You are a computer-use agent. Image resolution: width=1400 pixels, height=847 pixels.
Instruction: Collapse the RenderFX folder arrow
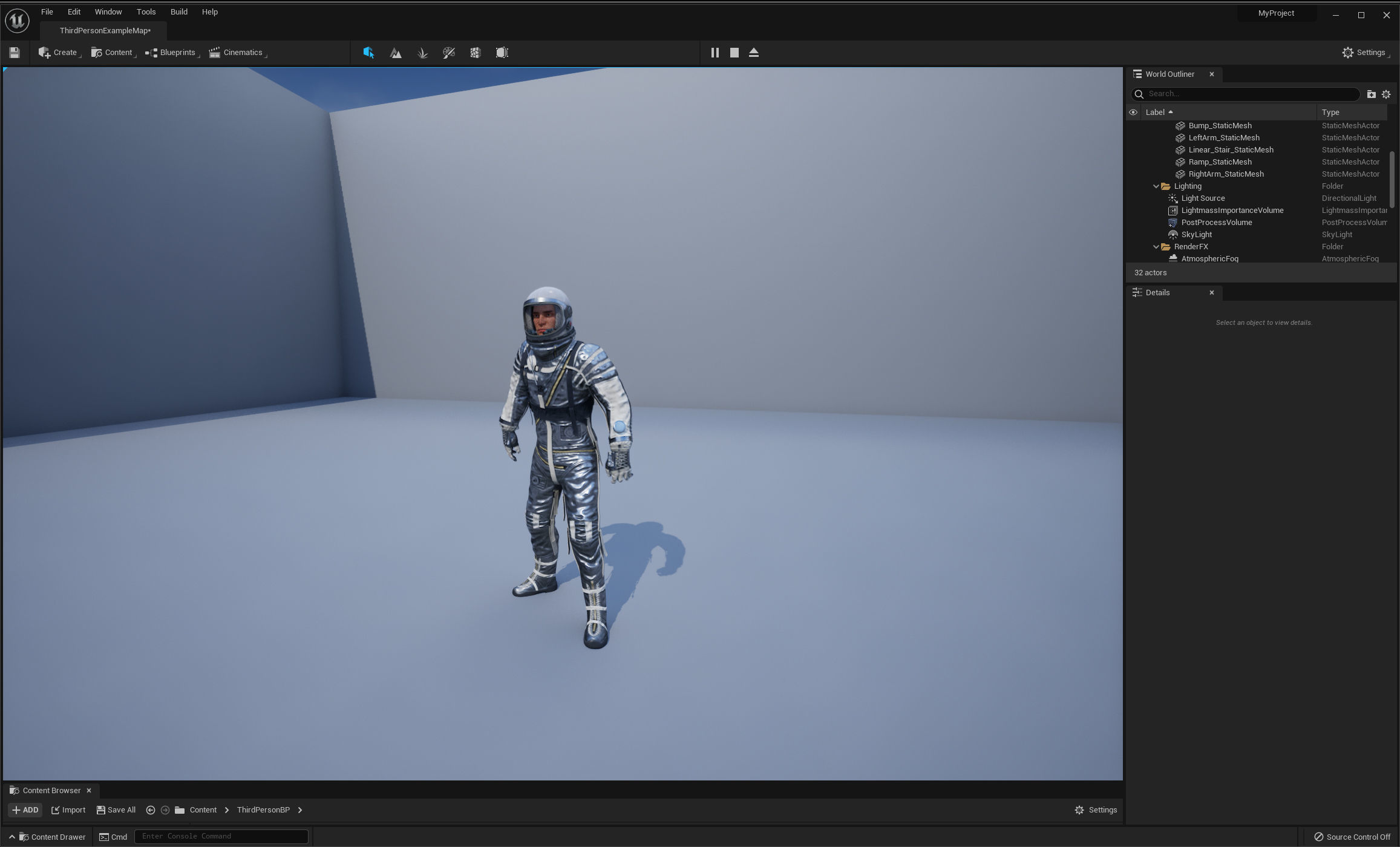1156,247
